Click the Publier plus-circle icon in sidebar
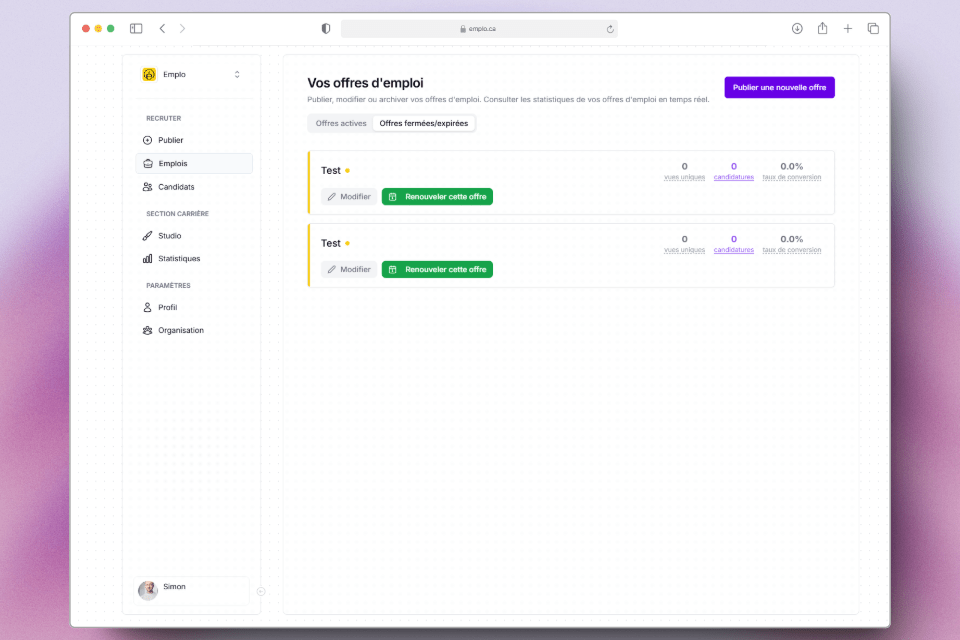960x640 pixels. click(148, 140)
